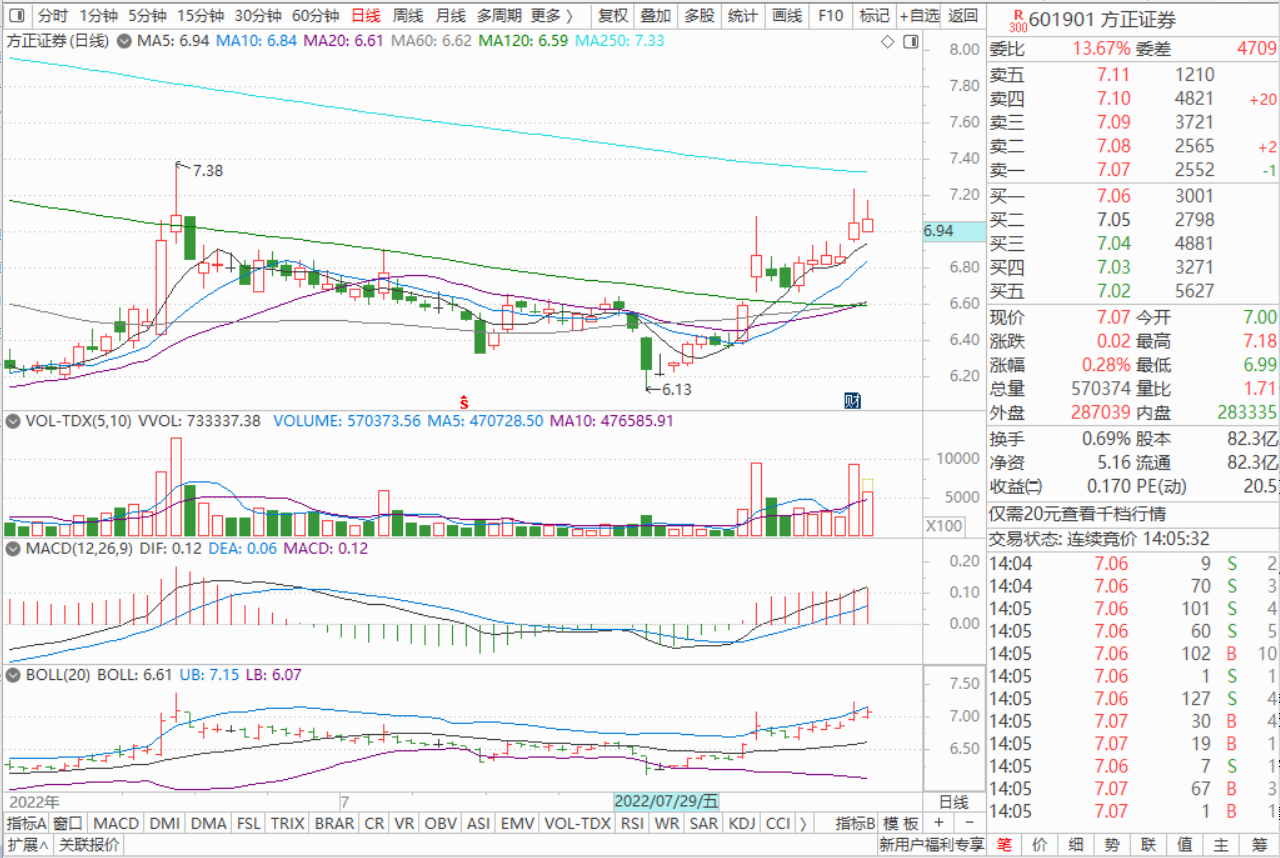Image resolution: width=1280 pixels, height=858 pixels.
Task: Open the R300 margin trading badge
Action: pos(1017,19)
